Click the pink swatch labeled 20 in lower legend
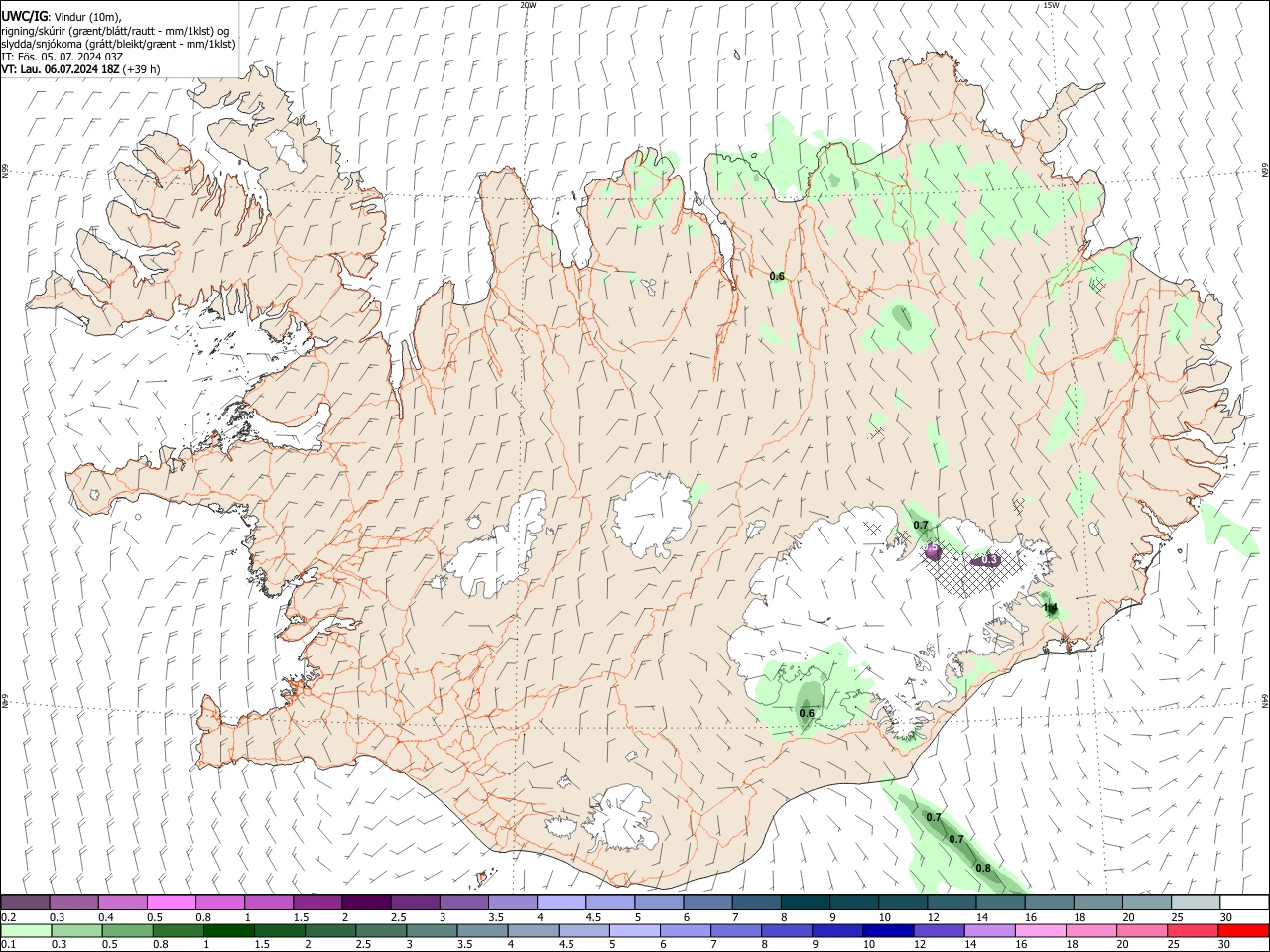This screenshot has width=1270, height=952. tap(1140, 931)
